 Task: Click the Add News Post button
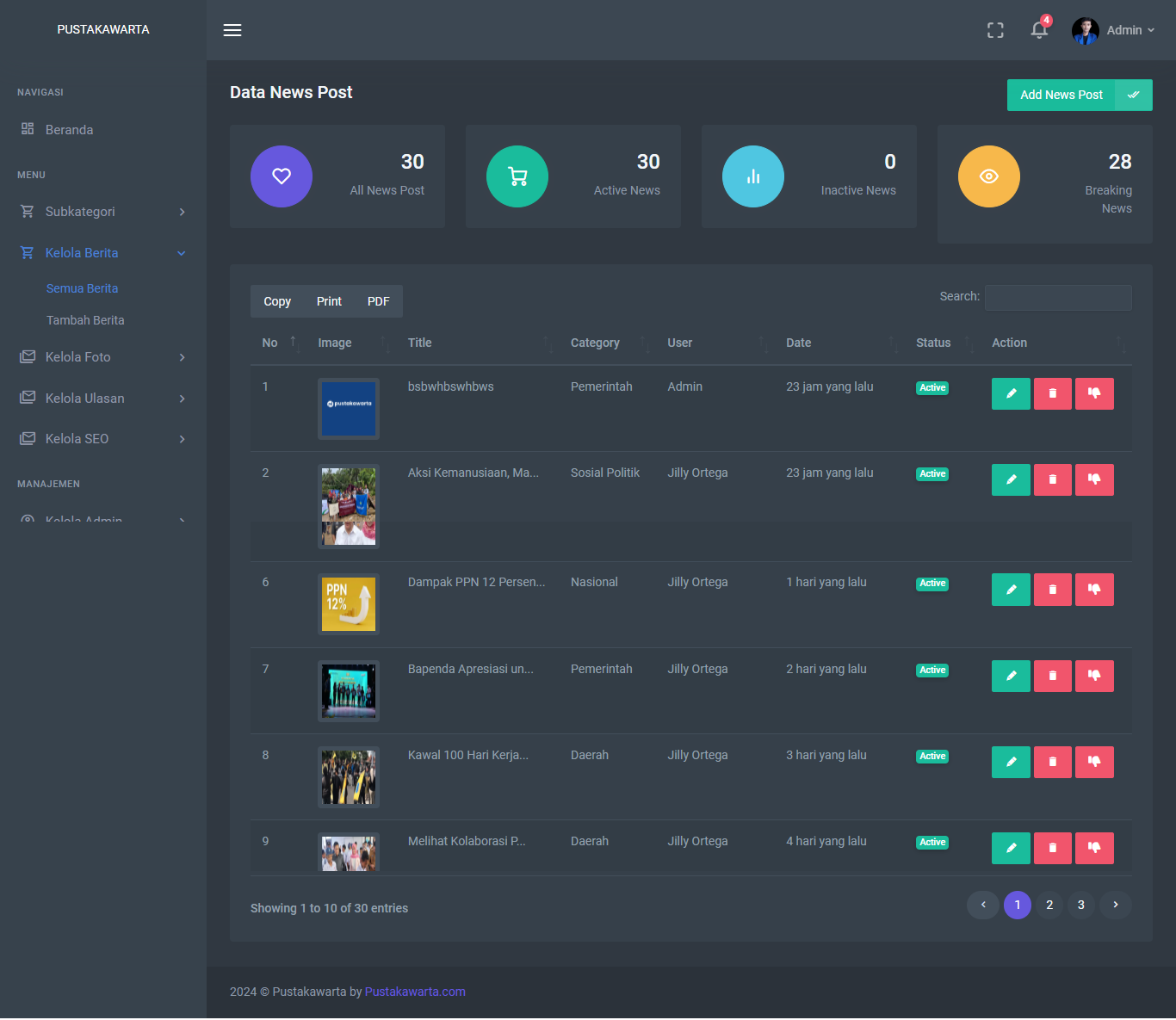click(x=1080, y=95)
